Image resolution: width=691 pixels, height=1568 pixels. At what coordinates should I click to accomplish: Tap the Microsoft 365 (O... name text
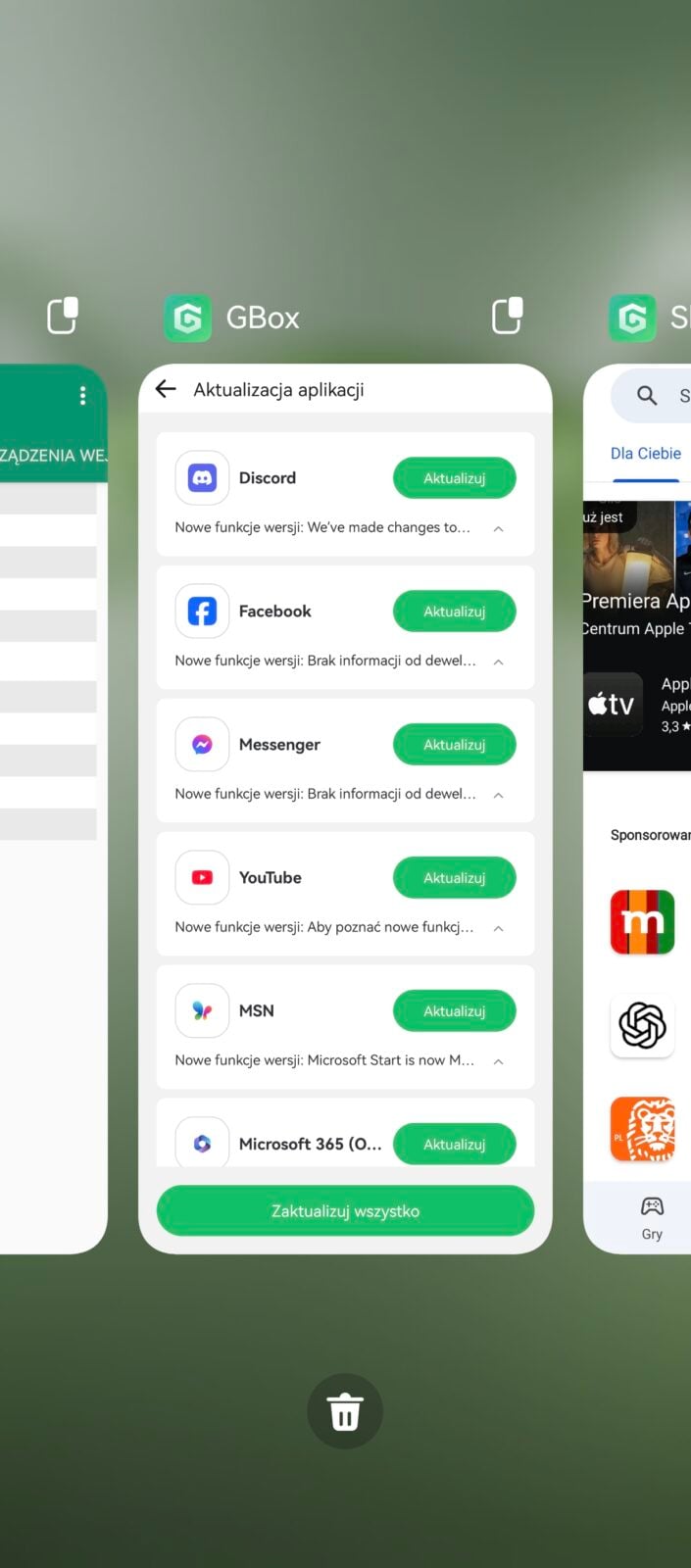tap(310, 1144)
